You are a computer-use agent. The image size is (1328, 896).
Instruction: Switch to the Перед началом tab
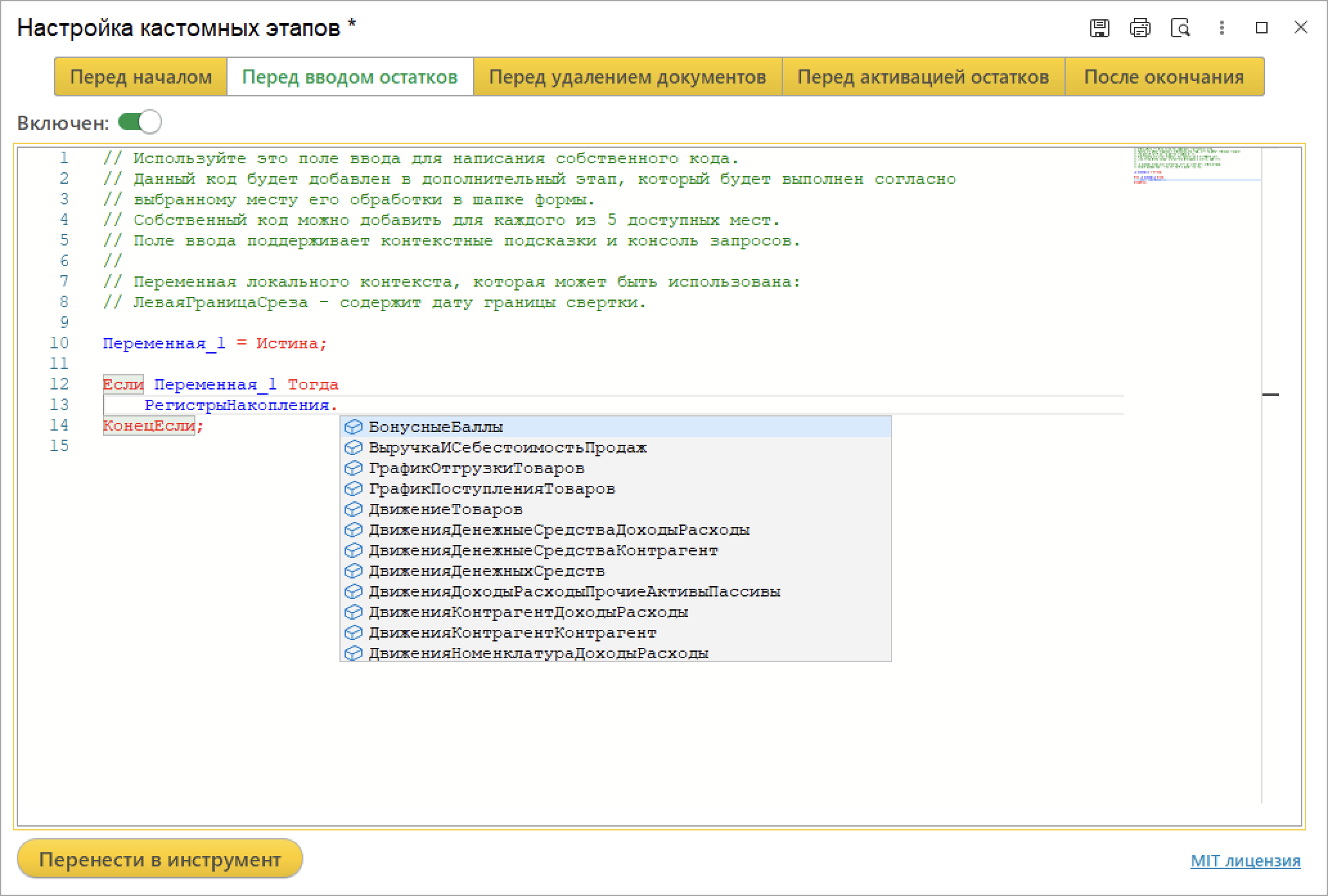(x=141, y=77)
